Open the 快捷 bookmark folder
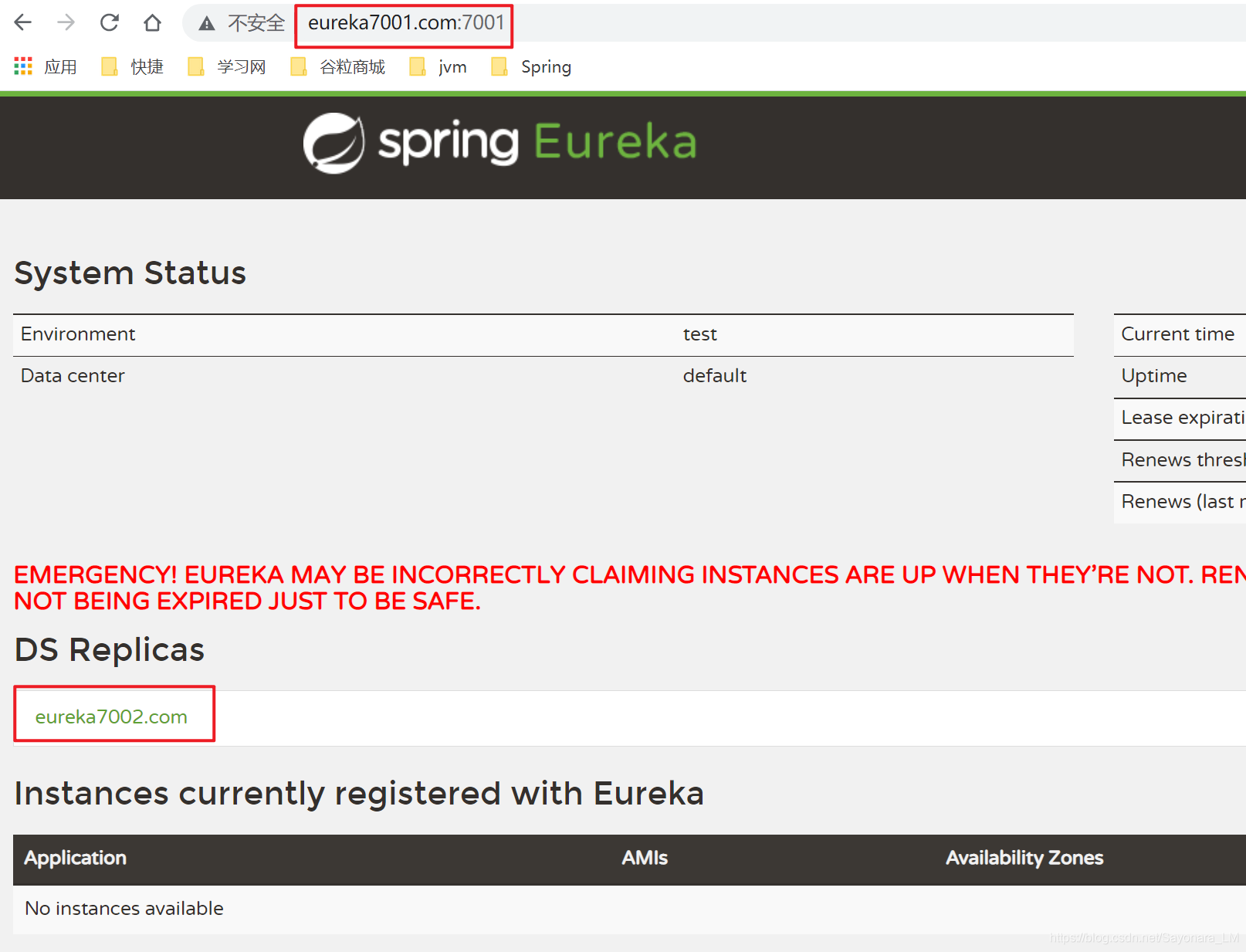Viewport: 1246px width, 952px height. click(x=133, y=67)
